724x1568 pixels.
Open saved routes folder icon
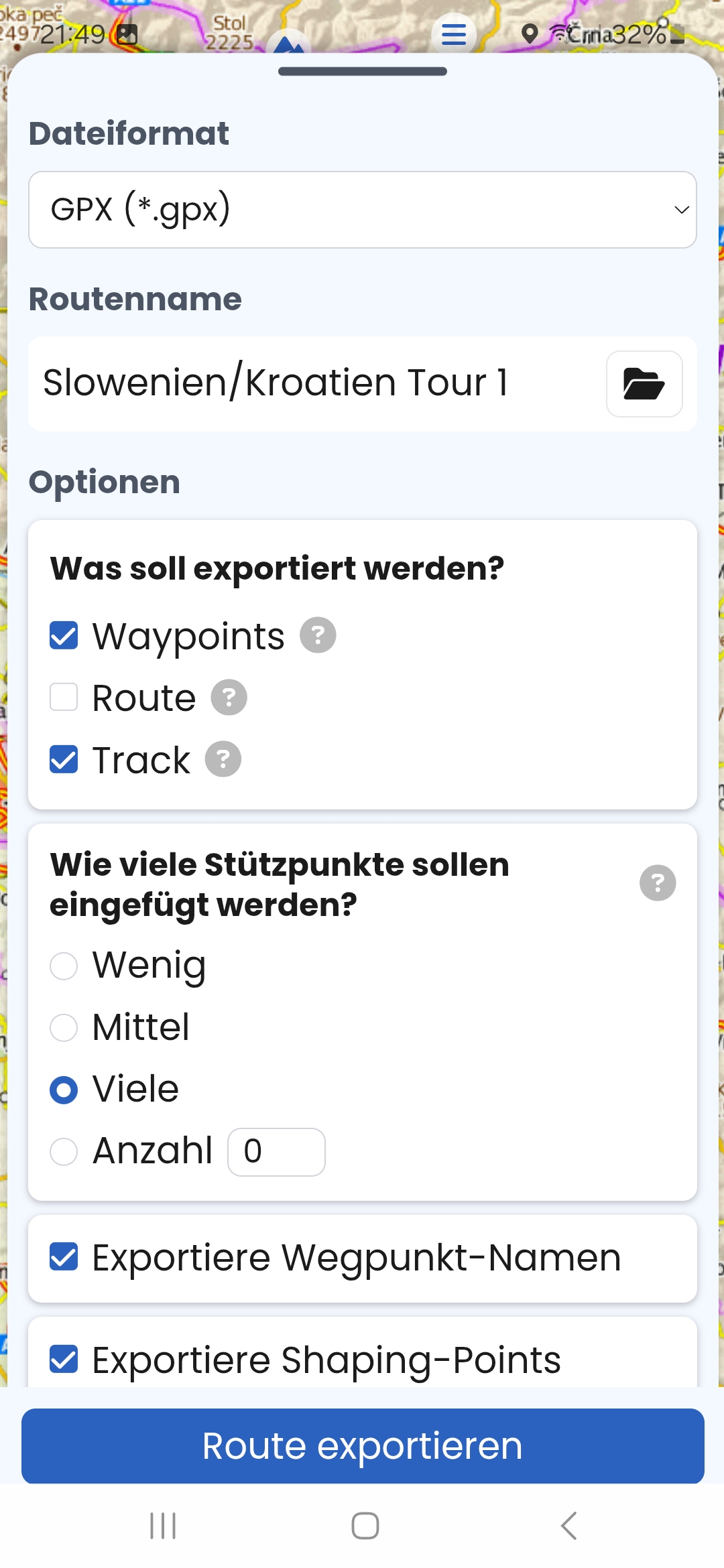pyautogui.click(x=644, y=384)
